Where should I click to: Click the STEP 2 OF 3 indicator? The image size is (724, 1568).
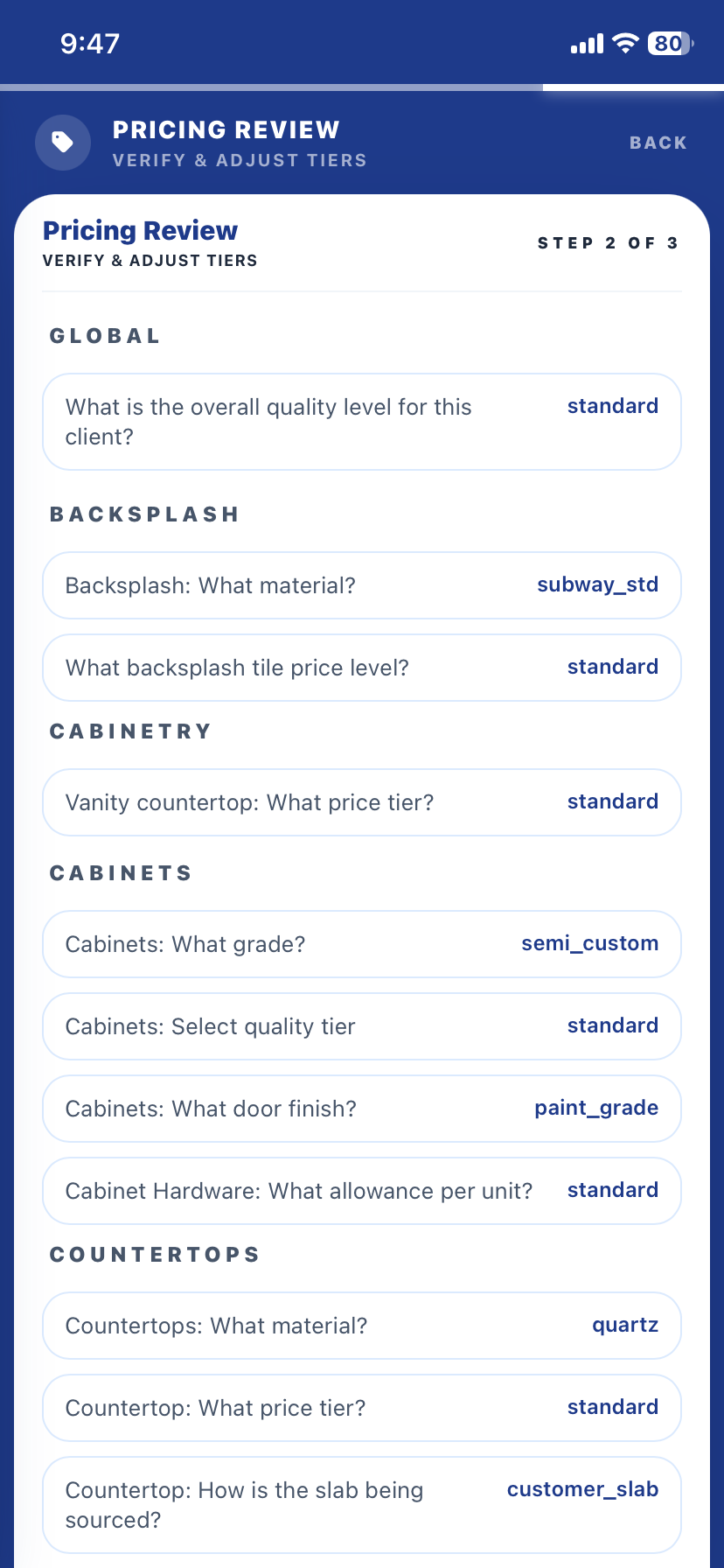tap(608, 243)
